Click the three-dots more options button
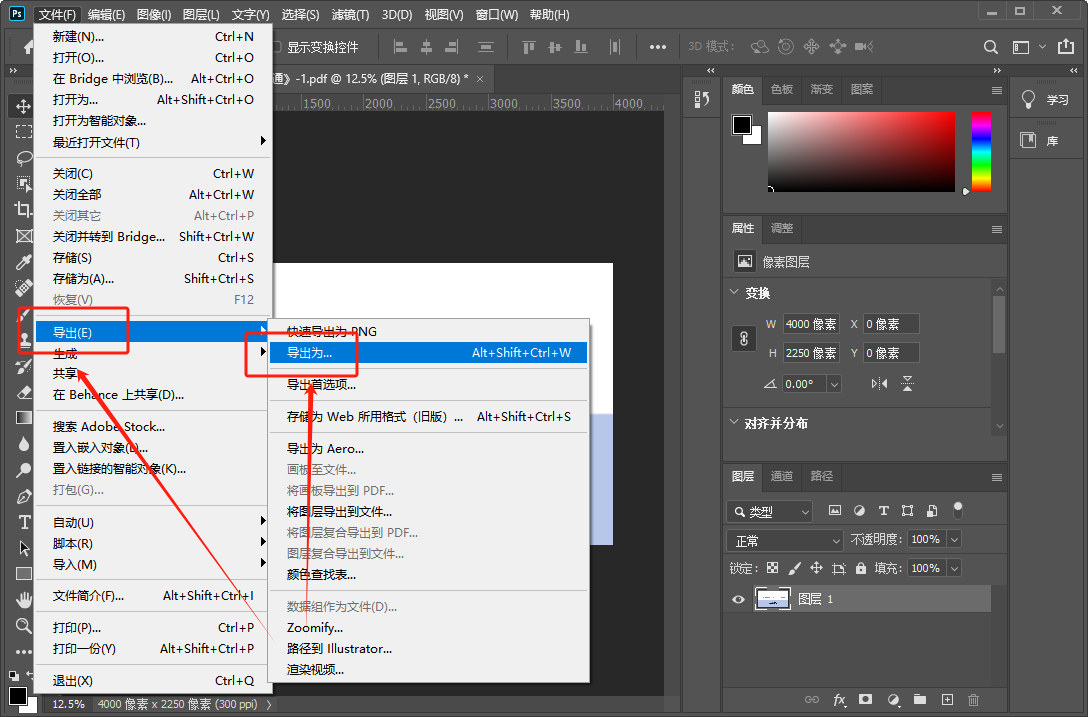The width and height of the screenshot is (1088, 717). [657, 47]
